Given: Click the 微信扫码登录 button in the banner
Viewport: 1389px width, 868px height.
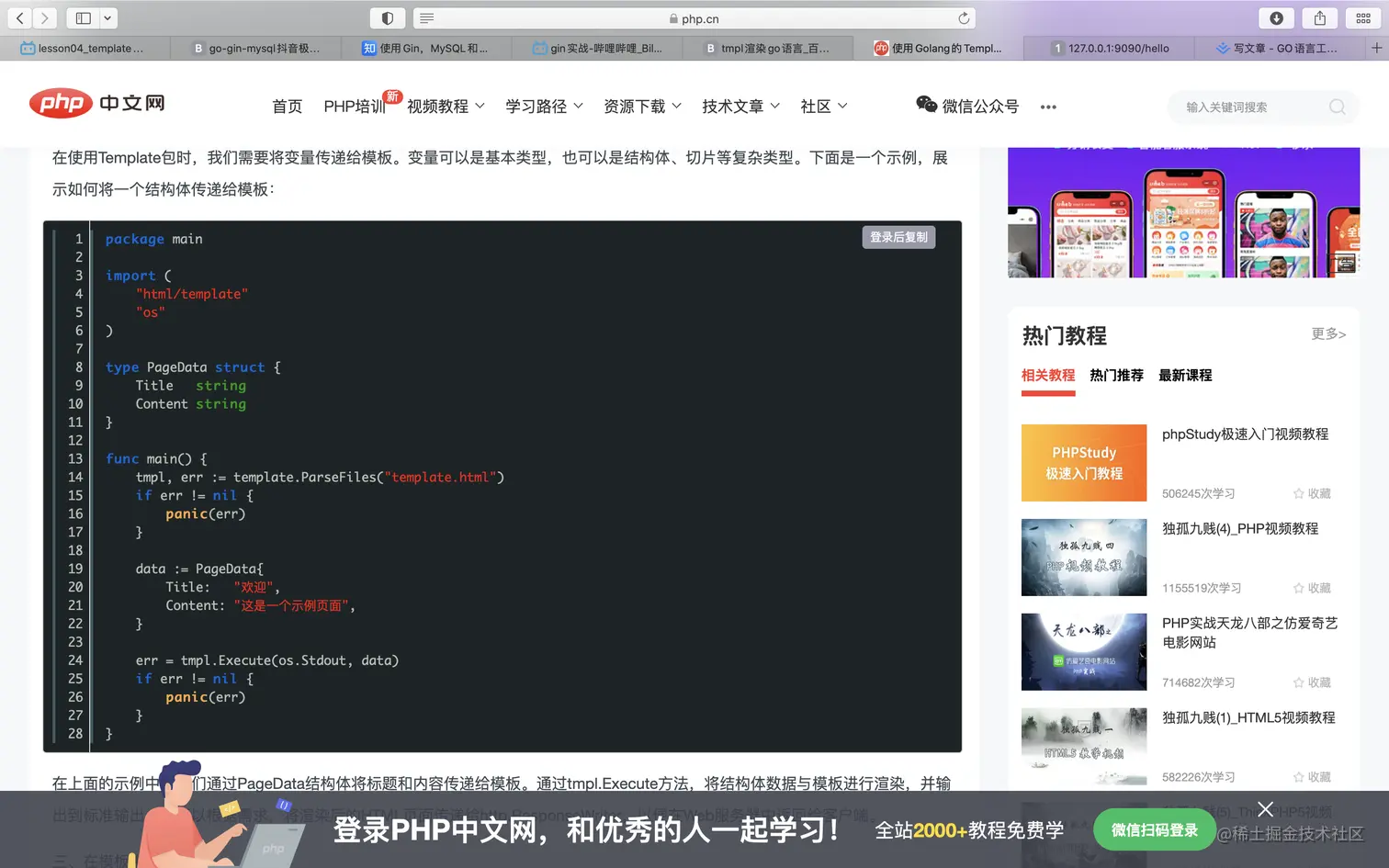Looking at the screenshot, I should click(1154, 829).
